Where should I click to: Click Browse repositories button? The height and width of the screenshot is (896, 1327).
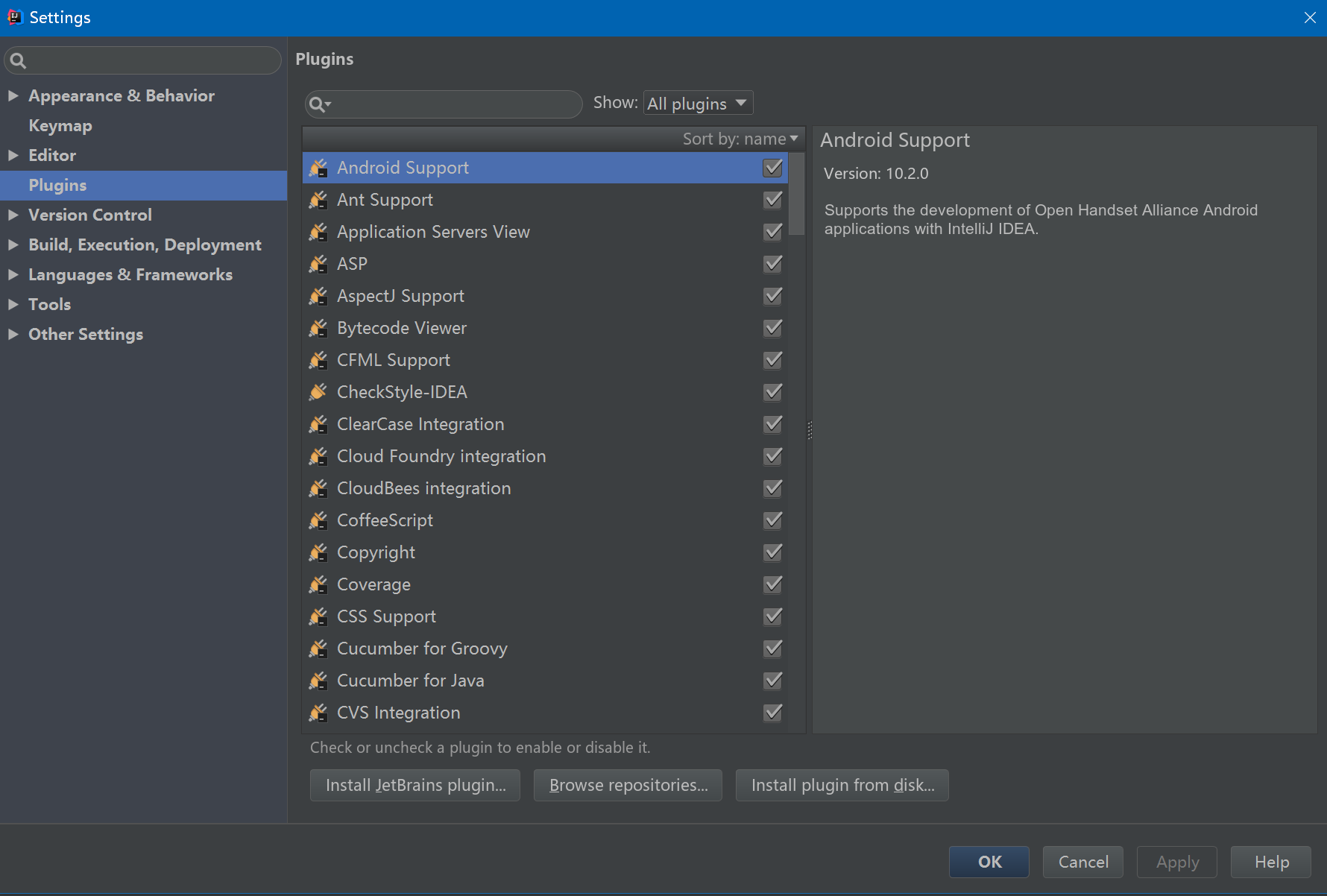(x=628, y=786)
